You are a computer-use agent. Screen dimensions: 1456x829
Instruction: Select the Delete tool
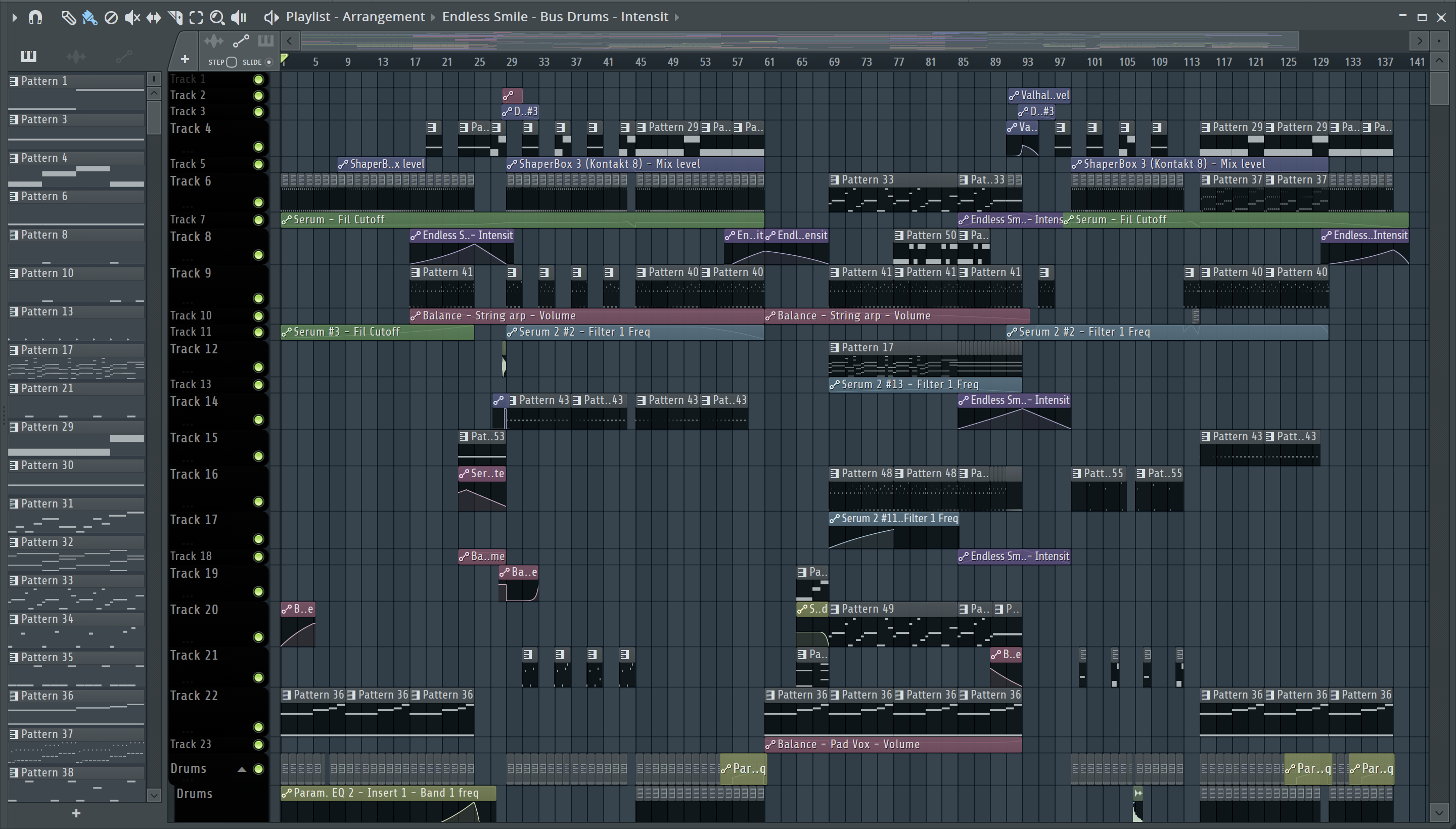pyautogui.click(x=111, y=18)
